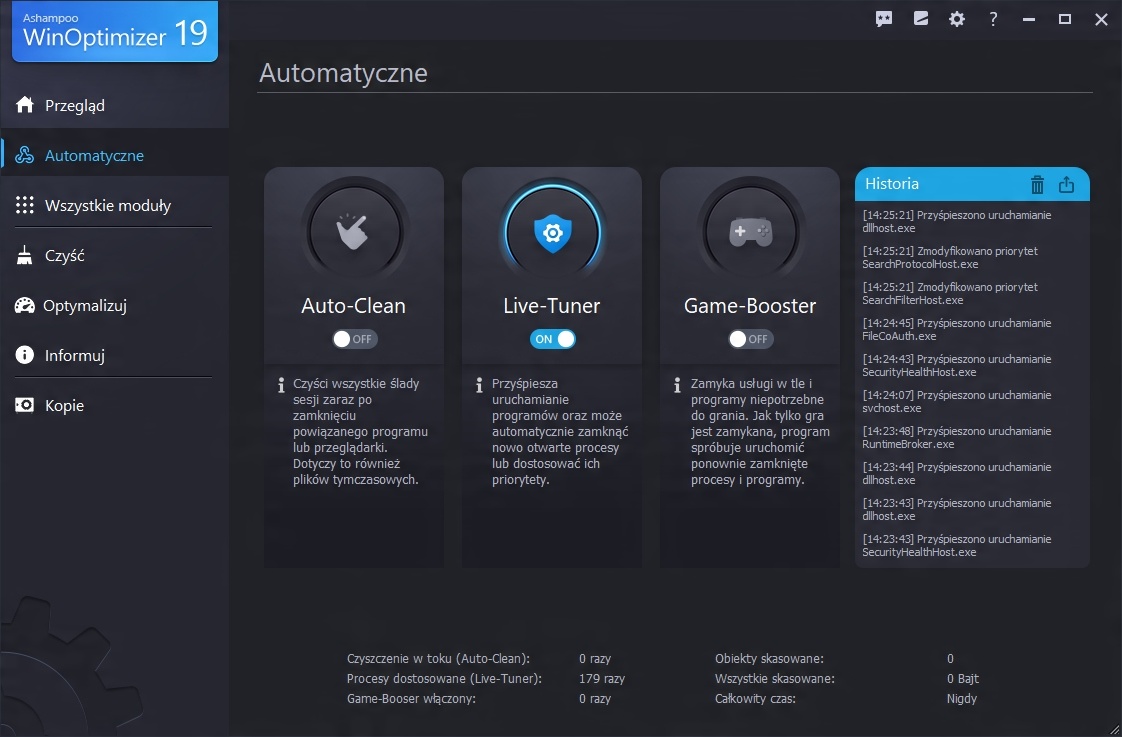
Task: Select history entry SearchProtocolHost.exe
Action: point(950,258)
